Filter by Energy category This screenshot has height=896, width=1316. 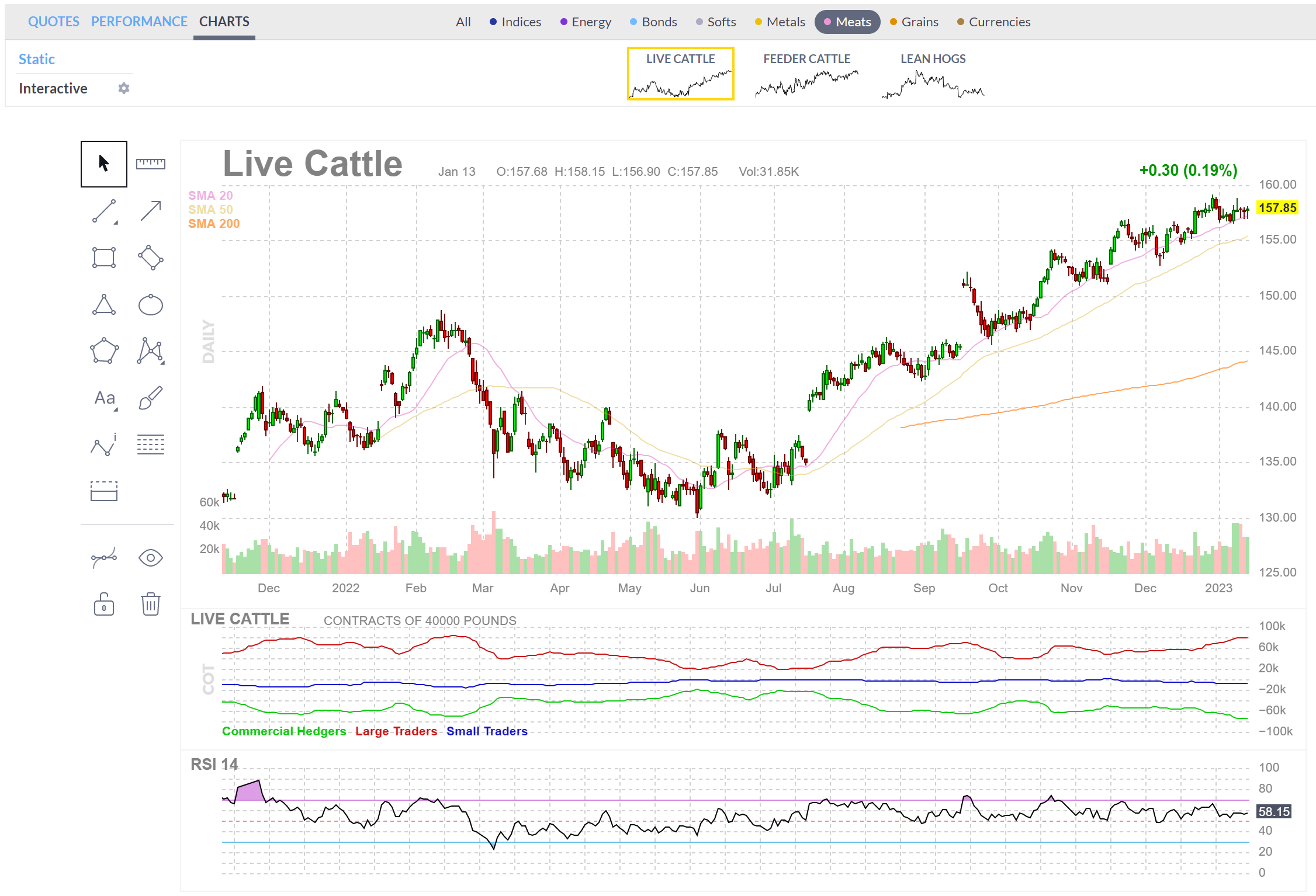point(586,22)
